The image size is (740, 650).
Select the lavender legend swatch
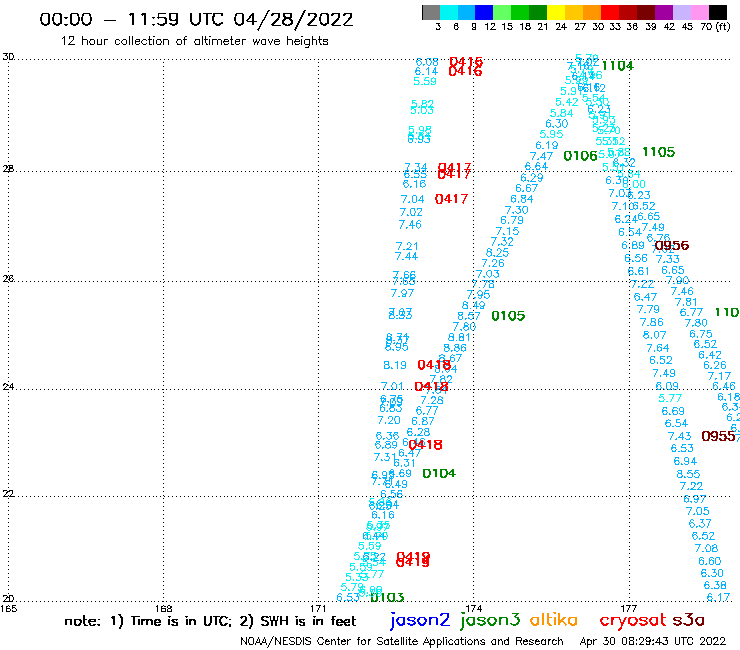click(x=682, y=12)
